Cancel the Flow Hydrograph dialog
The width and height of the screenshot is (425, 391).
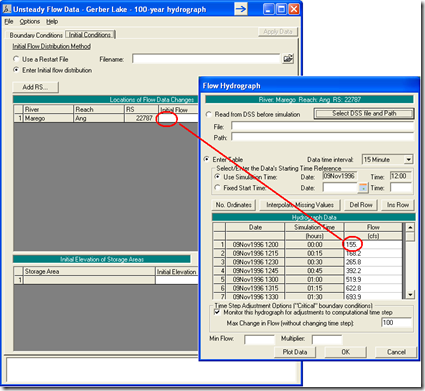tap(396, 352)
